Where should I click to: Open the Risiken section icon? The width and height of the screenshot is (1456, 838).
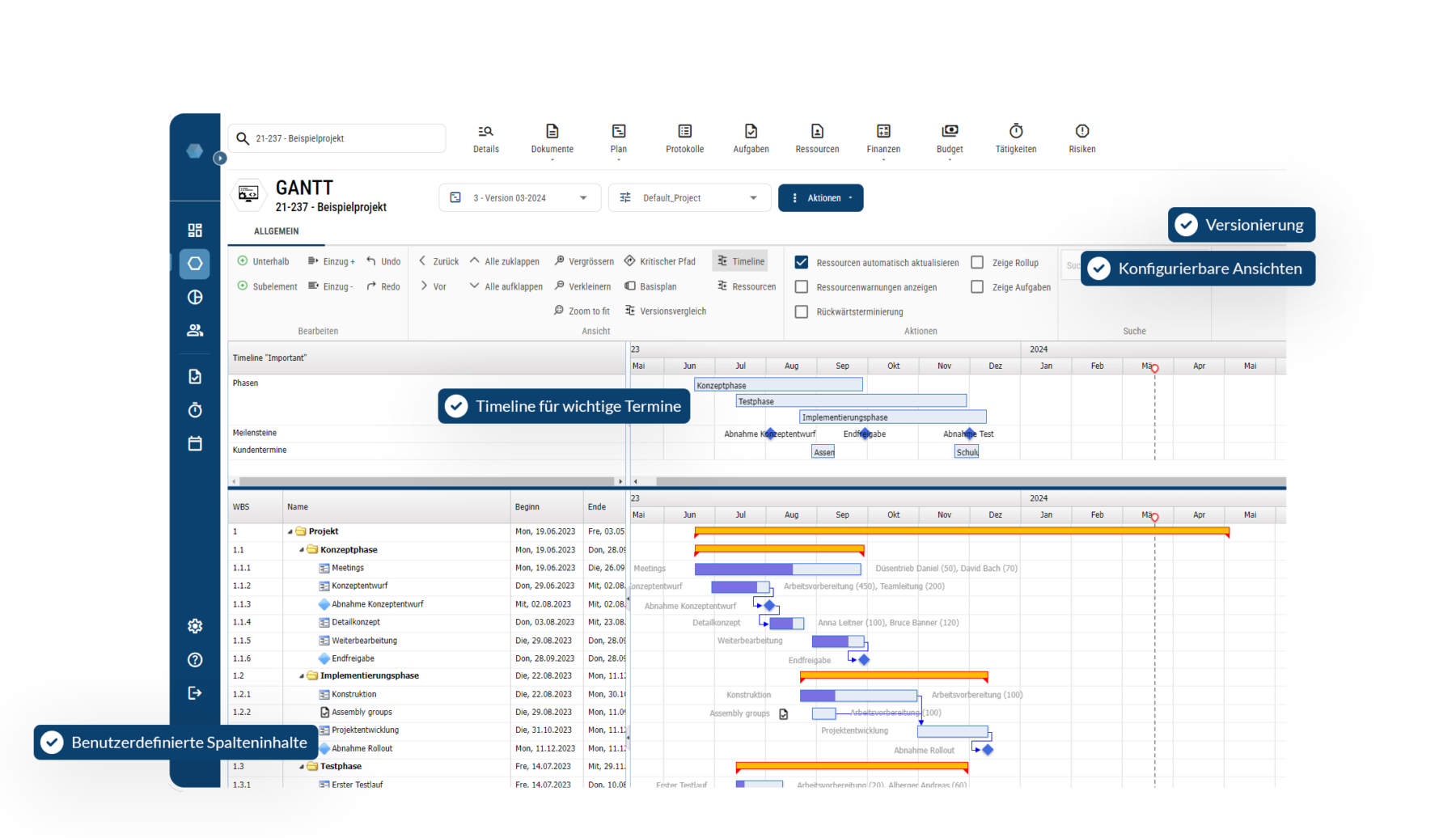(x=1081, y=131)
